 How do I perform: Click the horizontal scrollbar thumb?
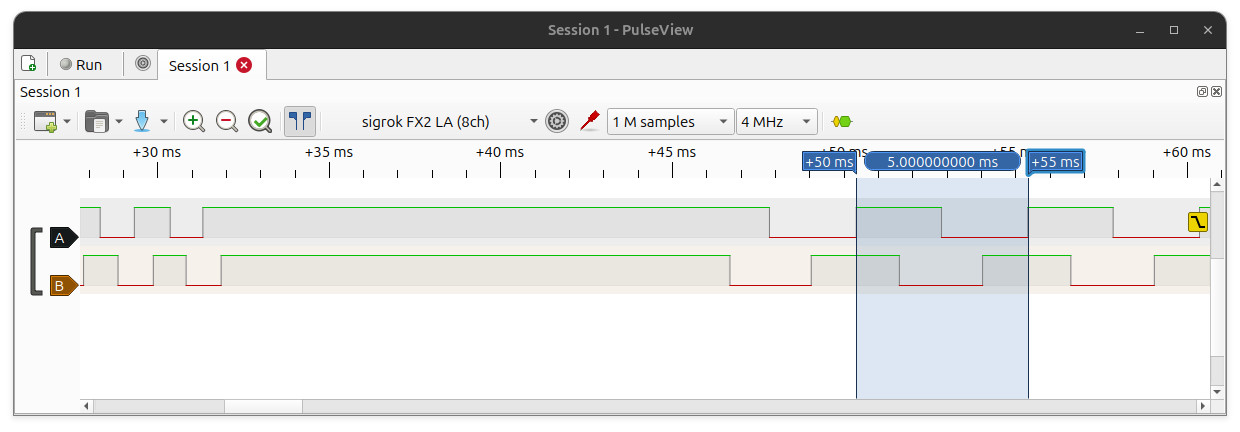(263, 406)
